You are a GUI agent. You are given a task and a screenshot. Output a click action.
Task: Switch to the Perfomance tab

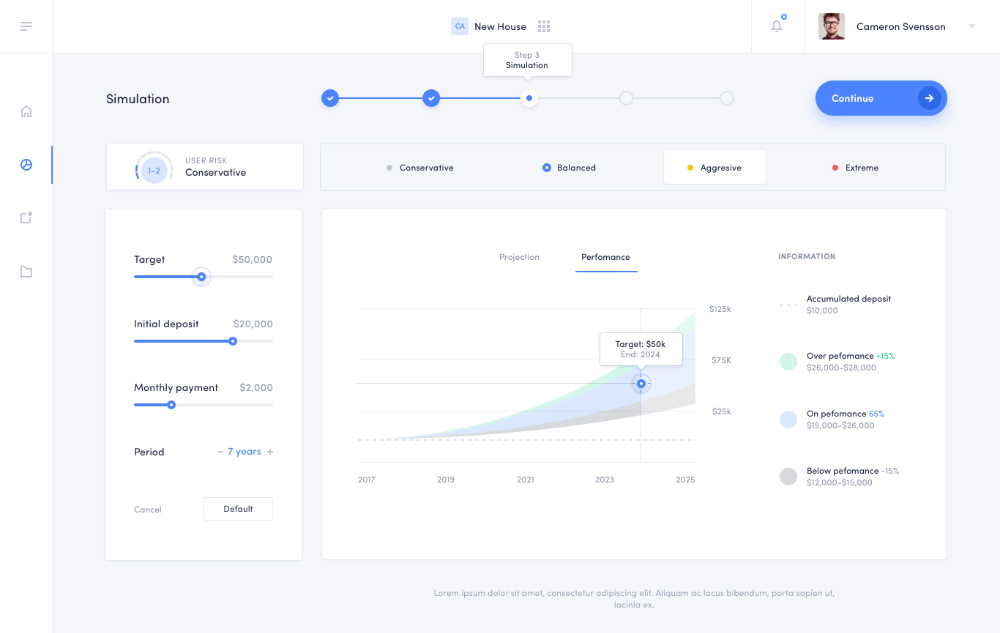(x=605, y=258)
